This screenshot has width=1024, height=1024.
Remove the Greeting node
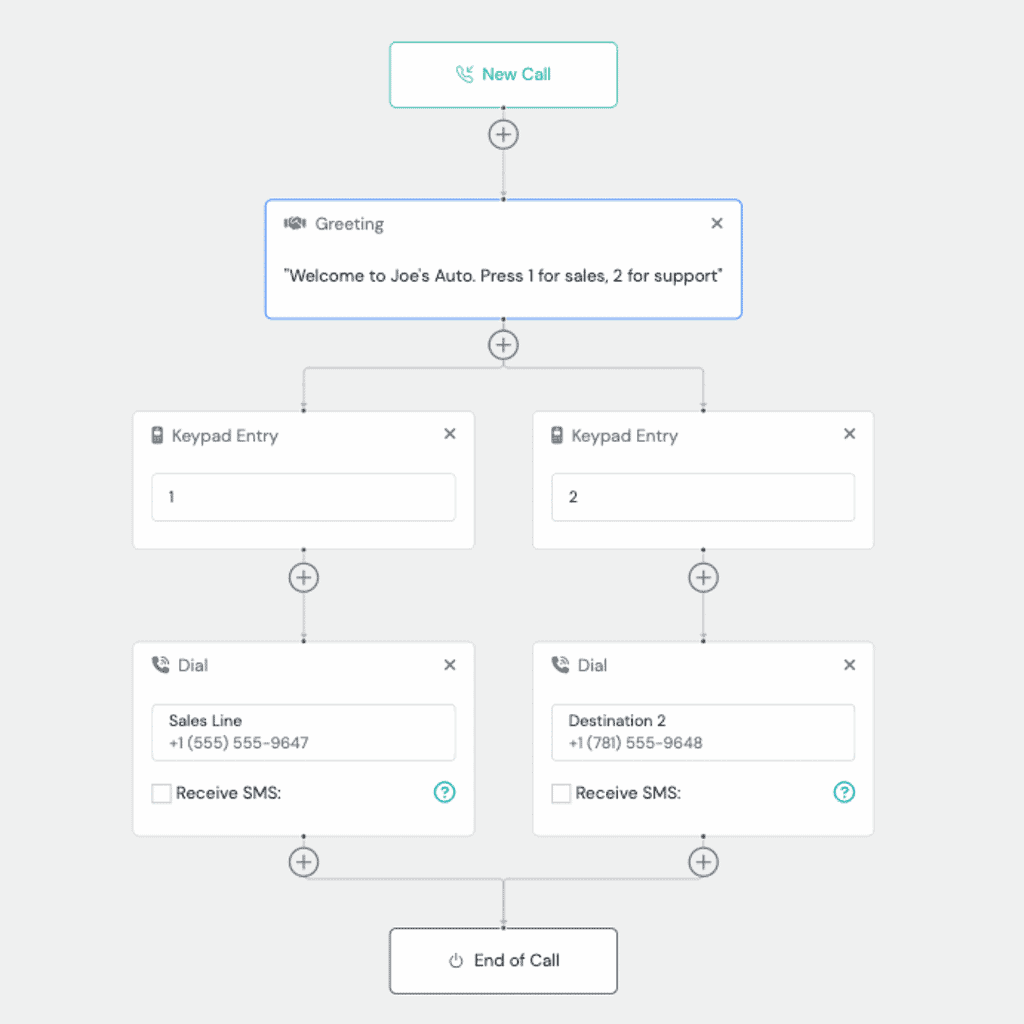717,223
